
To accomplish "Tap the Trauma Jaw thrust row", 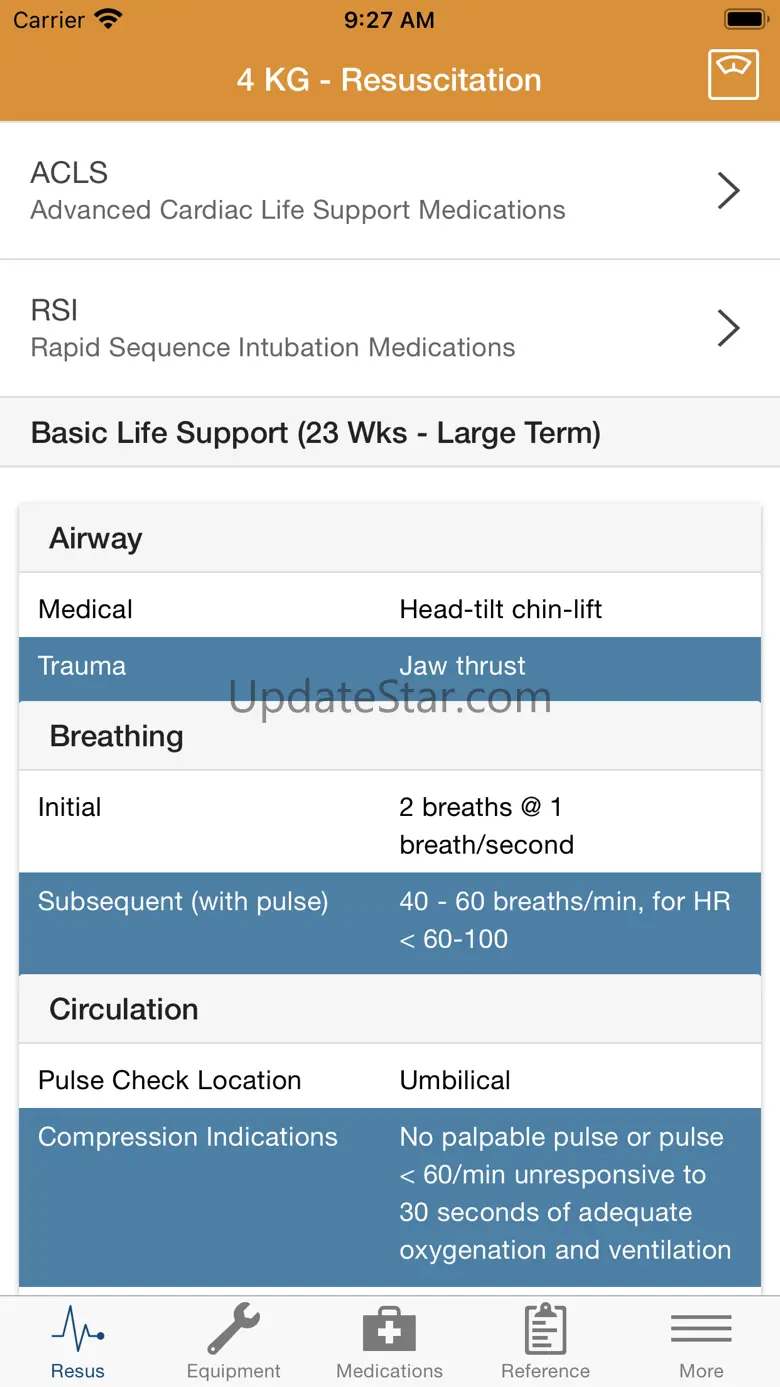I will (390, 666).
